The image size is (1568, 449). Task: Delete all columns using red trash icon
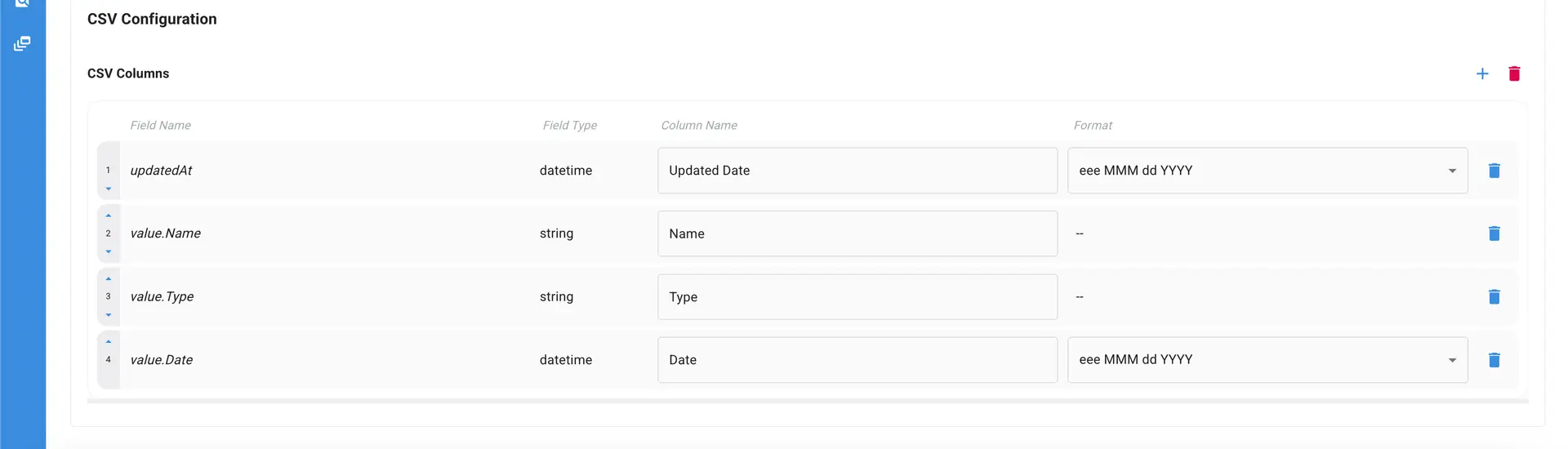point(1514,73)
